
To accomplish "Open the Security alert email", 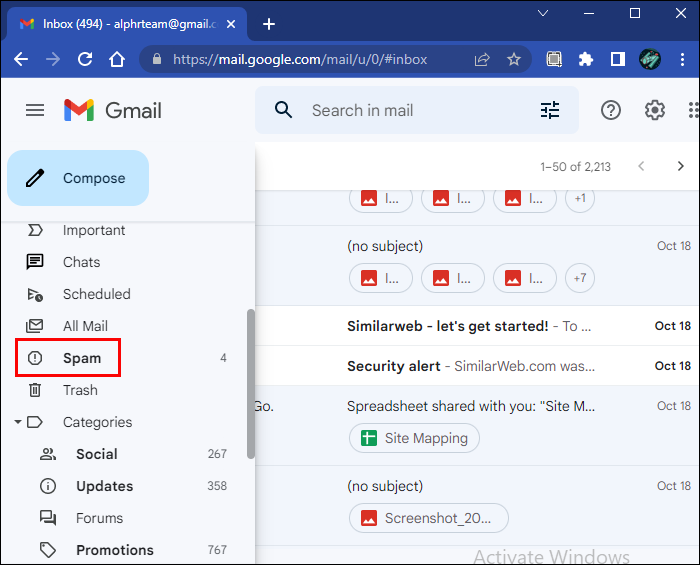I will (476, 366).
